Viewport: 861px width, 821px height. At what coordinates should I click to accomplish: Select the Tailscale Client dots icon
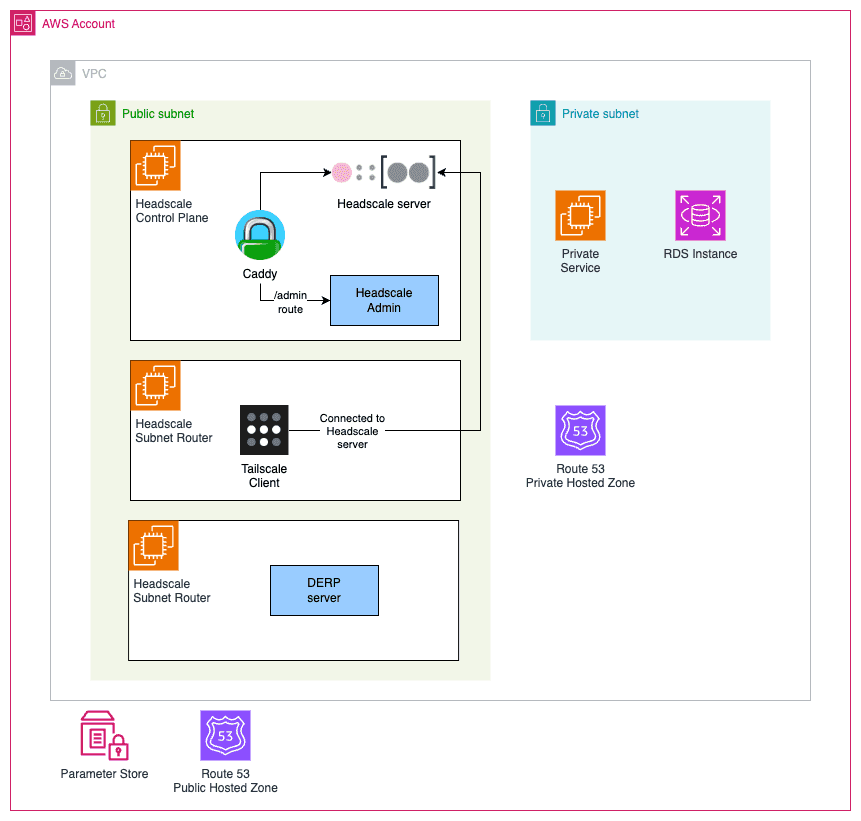click(x=264, y=430)
